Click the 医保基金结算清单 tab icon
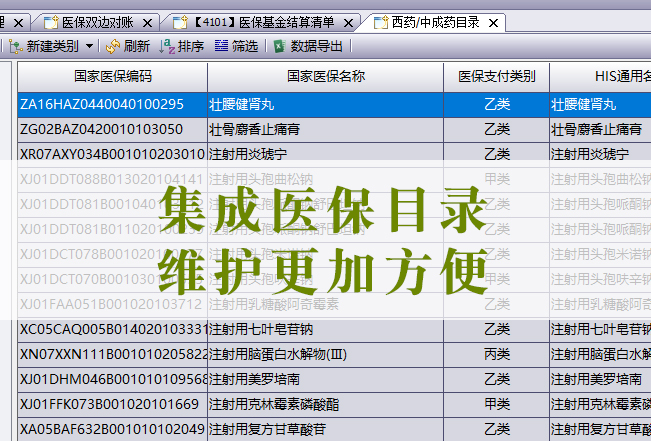The width and height of the screenshot is (651, 441). 180,21
